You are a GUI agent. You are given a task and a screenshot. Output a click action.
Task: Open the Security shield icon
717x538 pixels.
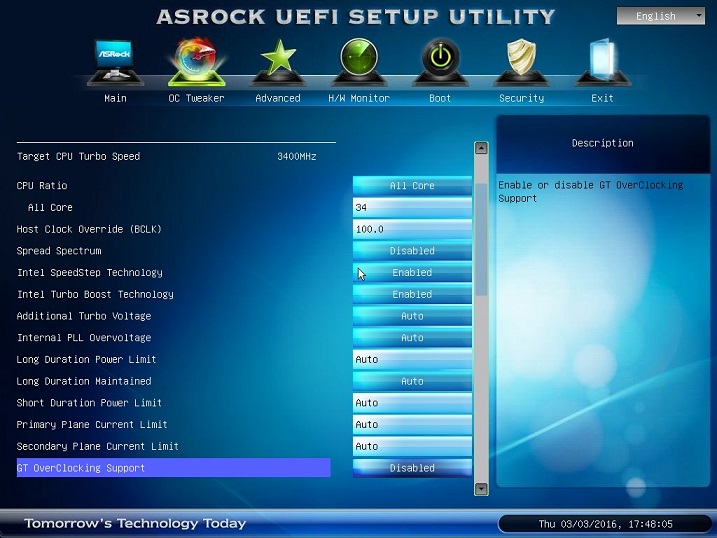pos(521,62)
